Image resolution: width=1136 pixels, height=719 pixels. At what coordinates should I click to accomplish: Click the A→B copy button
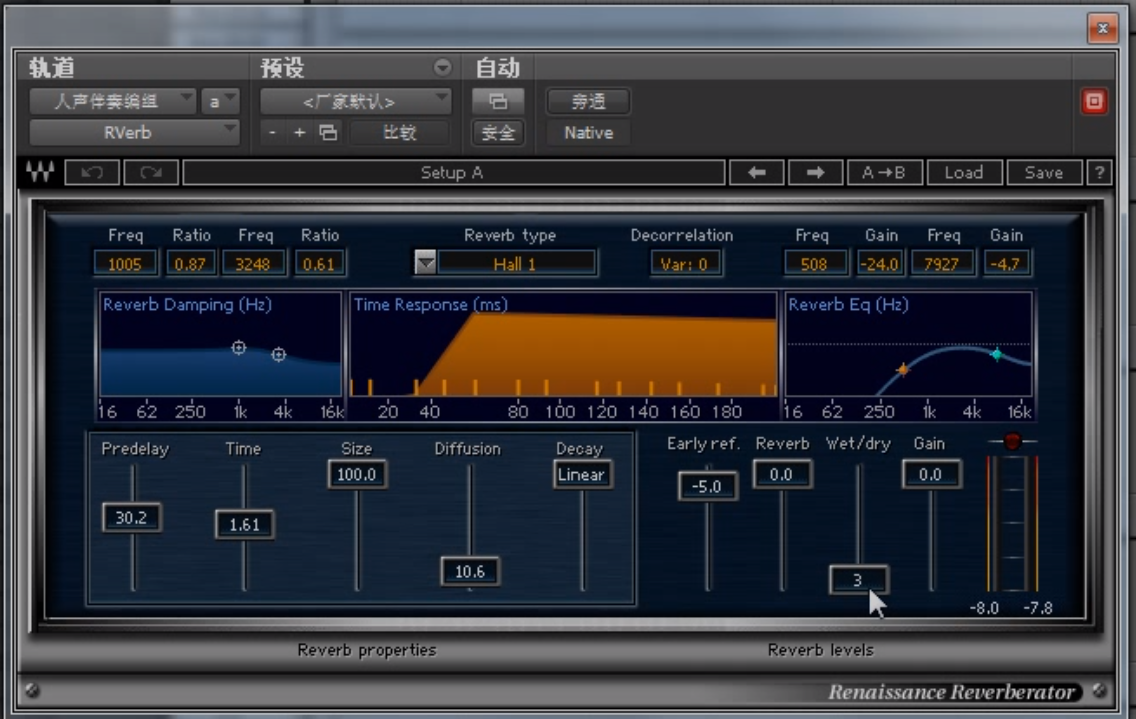883,172
